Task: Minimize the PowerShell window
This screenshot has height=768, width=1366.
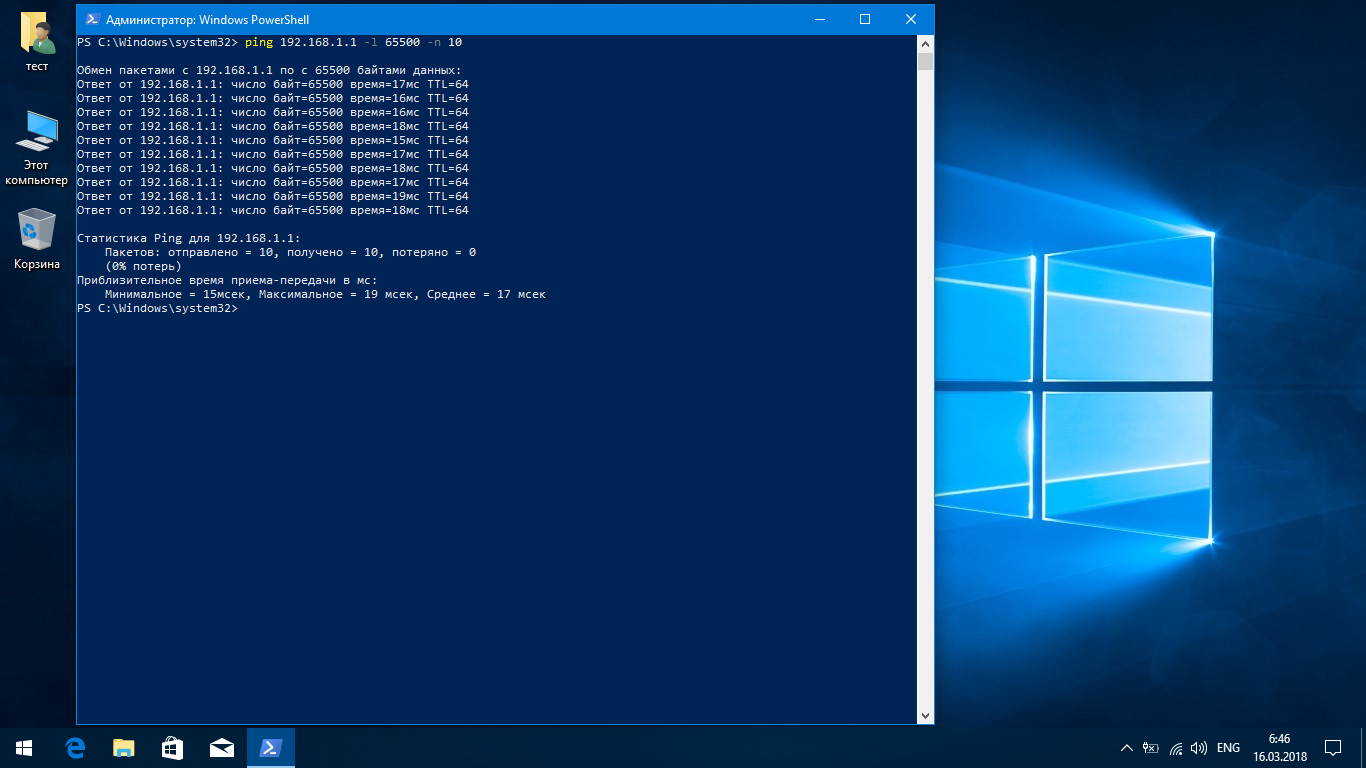Action: click(x=819, y=19)
